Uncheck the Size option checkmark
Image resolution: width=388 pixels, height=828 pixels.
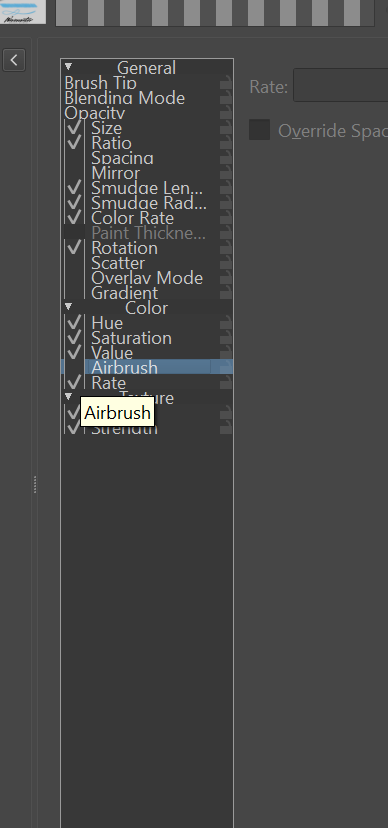[x=74, y=127]
